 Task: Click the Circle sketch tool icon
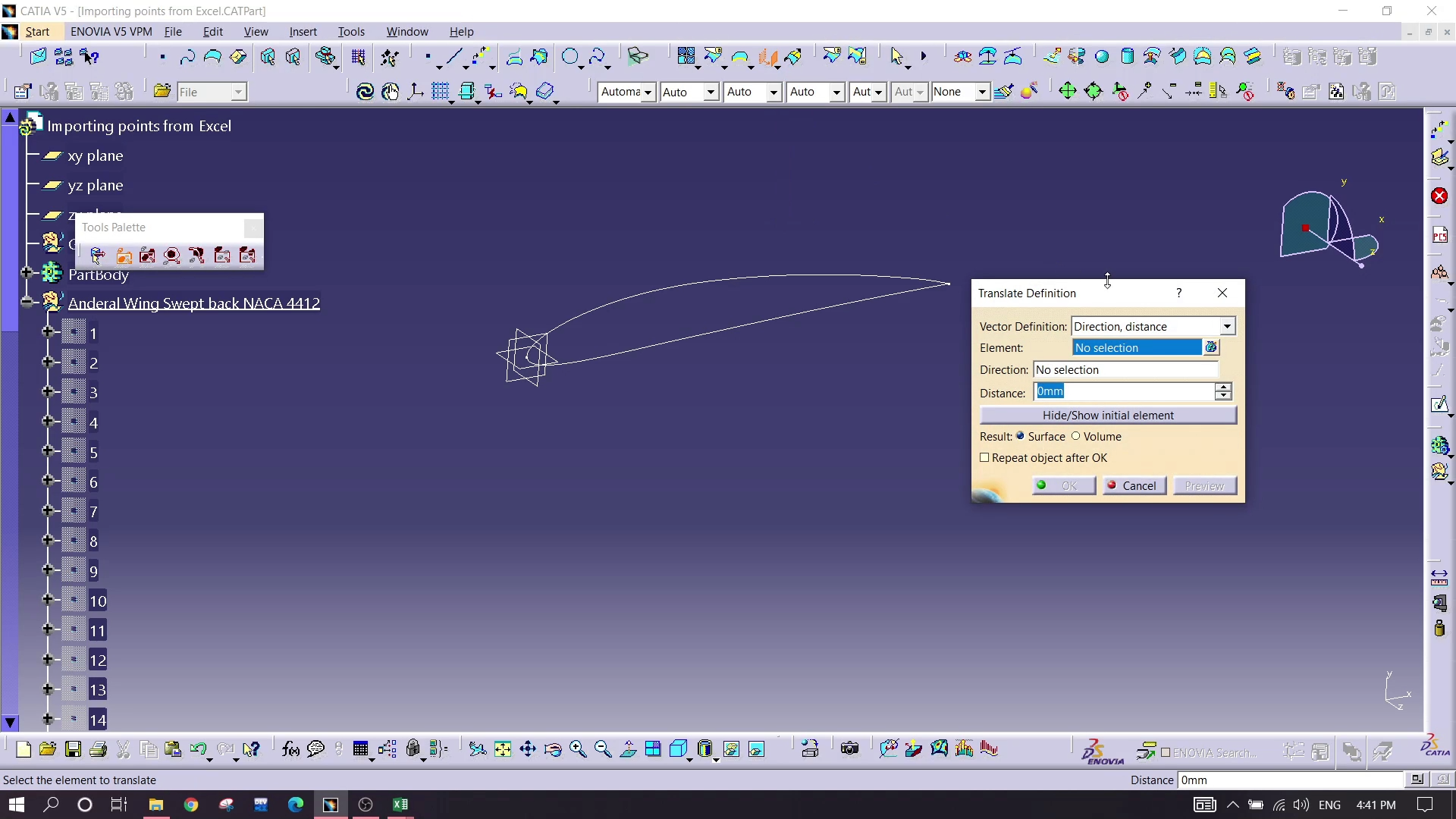click(570, 57)
